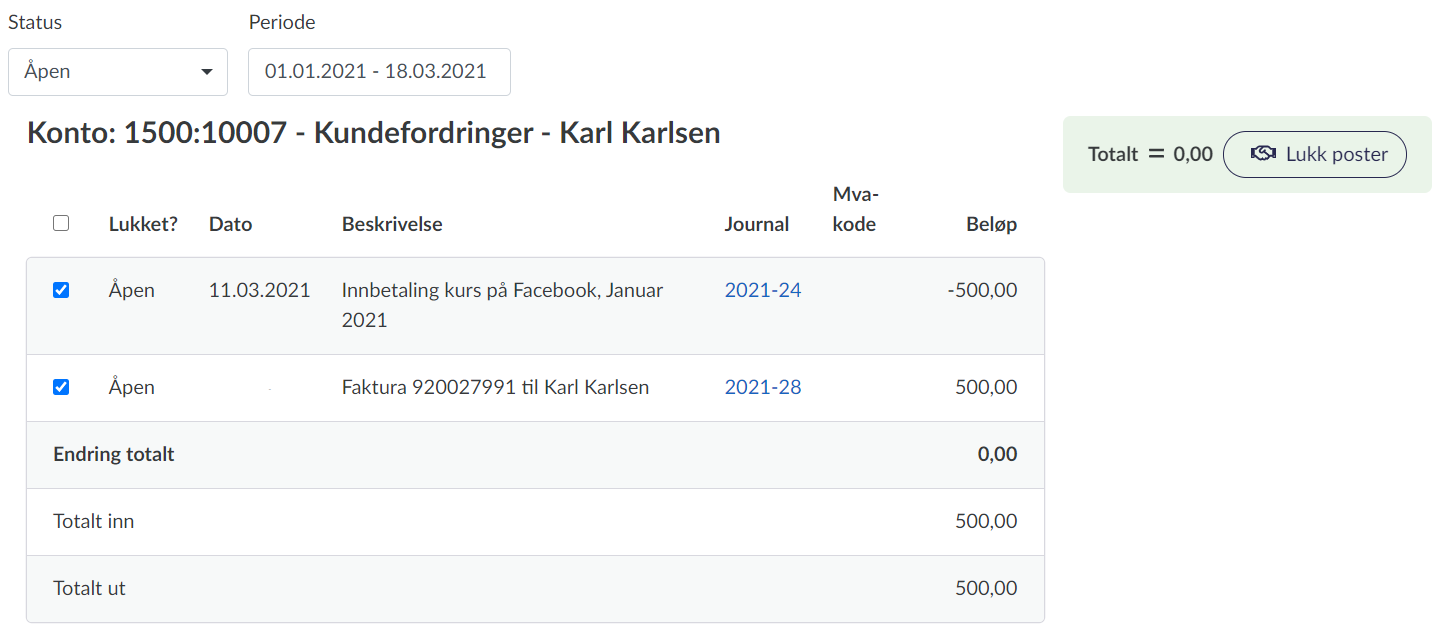Screen dimensions: 1441x644
Task: Open the Status dropdown showing Åpen
Action: (x=118, y=72)
